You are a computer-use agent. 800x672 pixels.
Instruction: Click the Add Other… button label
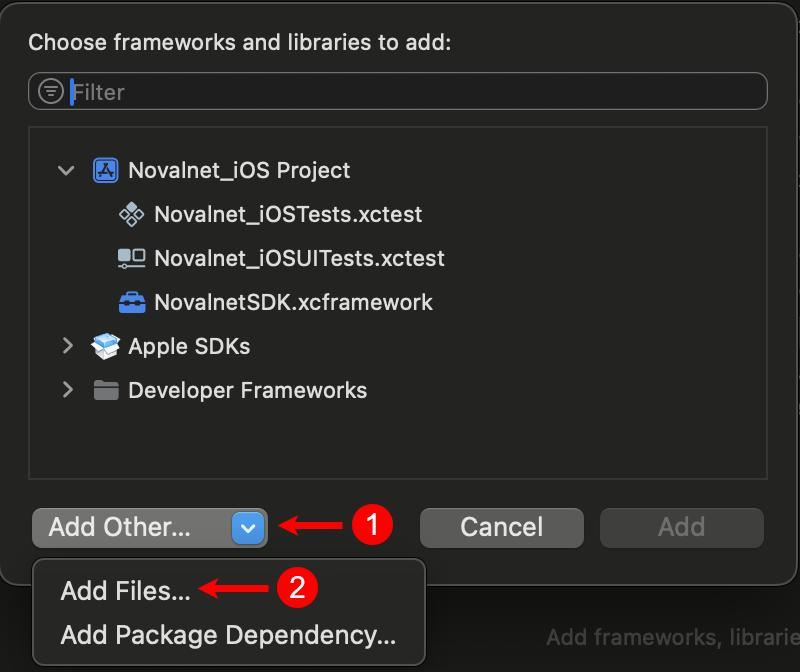tap(120, 527)
